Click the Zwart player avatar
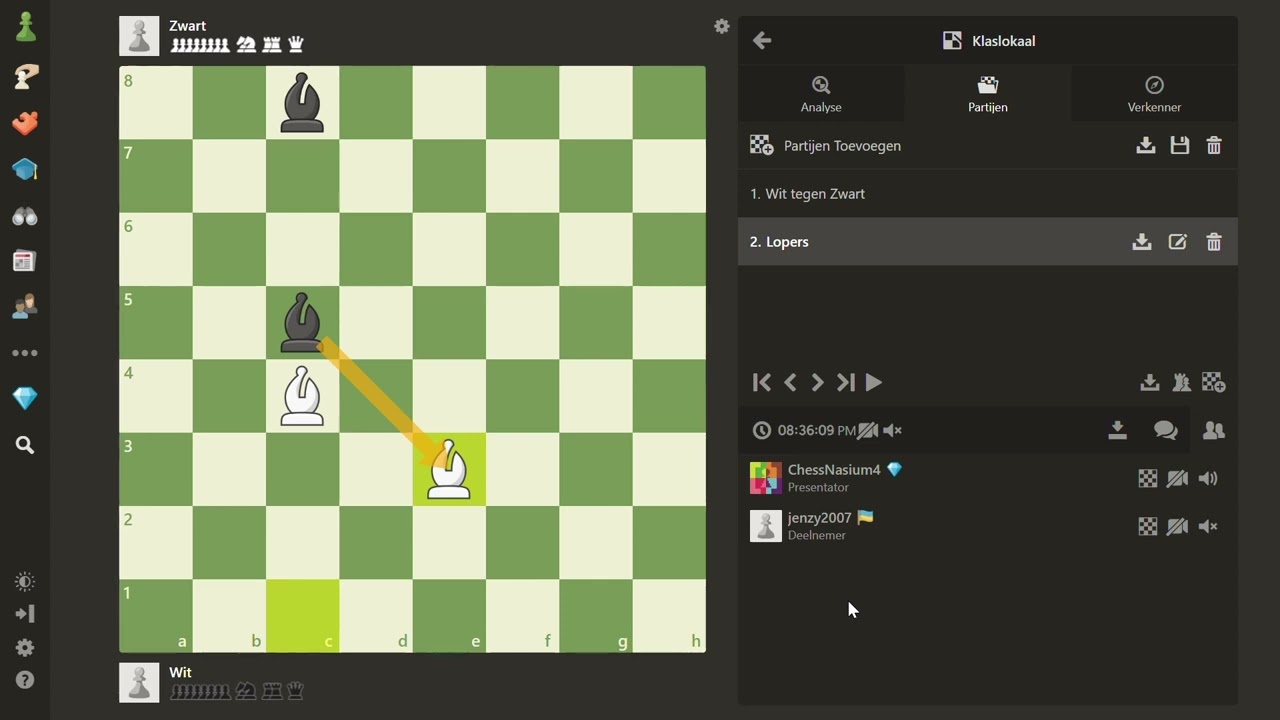Image resolution: width=1280 pixels, height=720 pixels. coord(139,36)
